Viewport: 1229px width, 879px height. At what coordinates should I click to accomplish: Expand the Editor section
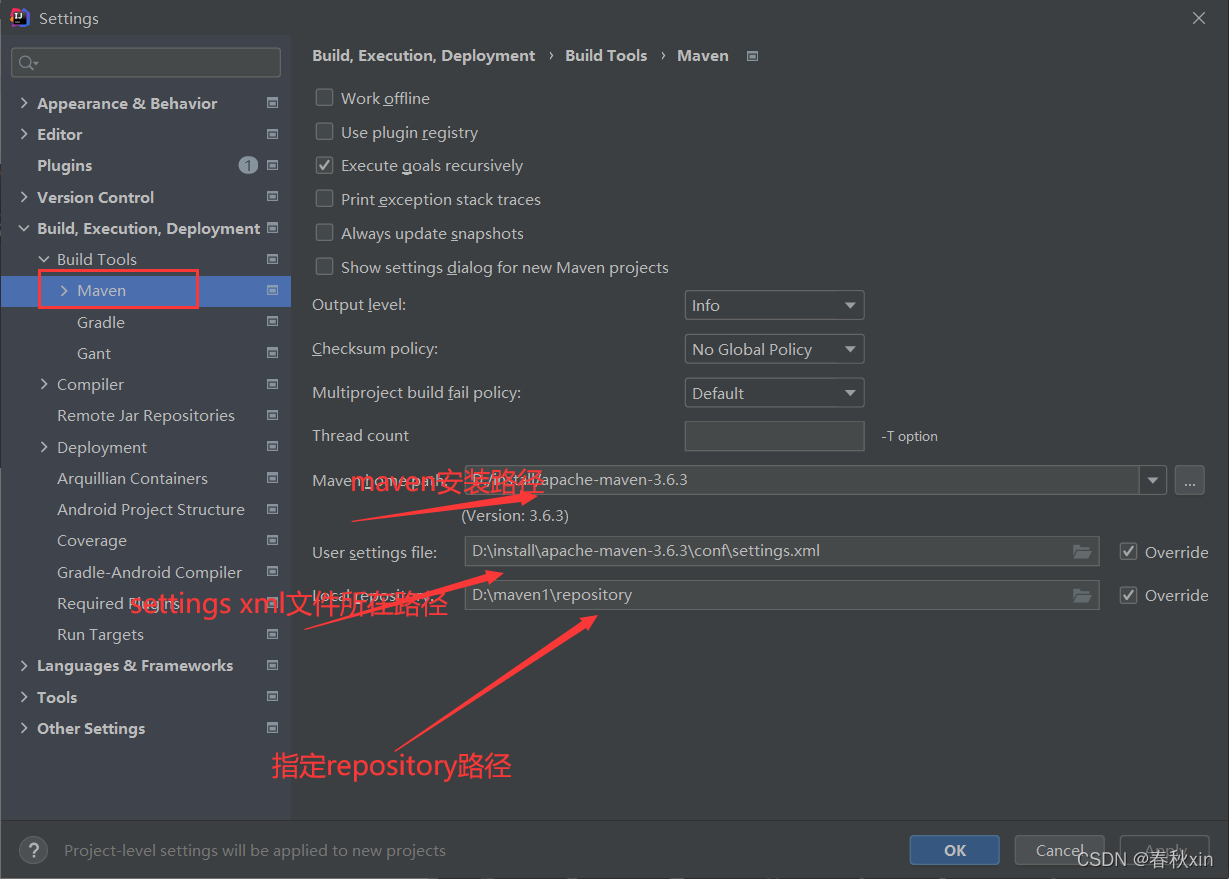click(24, 134)
